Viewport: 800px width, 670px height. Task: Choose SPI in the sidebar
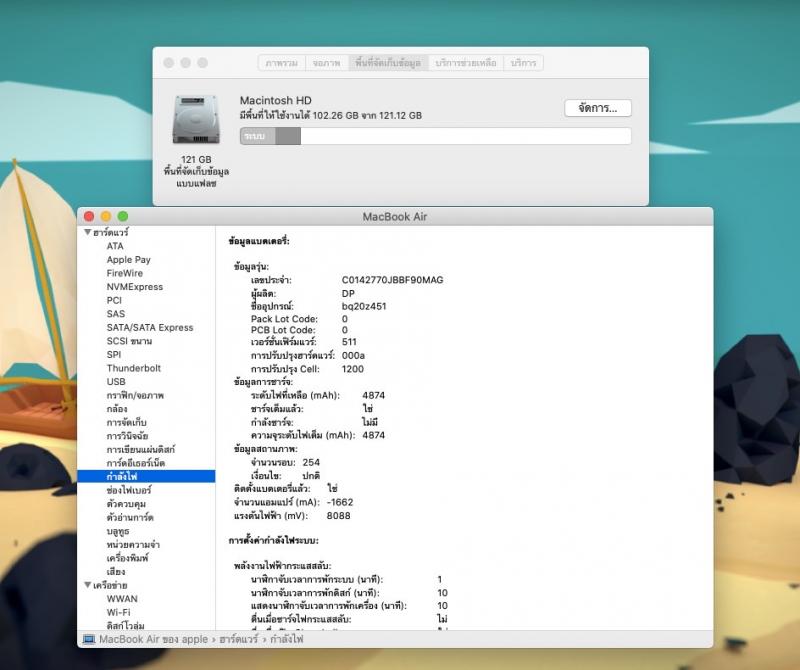click(114, 355)
